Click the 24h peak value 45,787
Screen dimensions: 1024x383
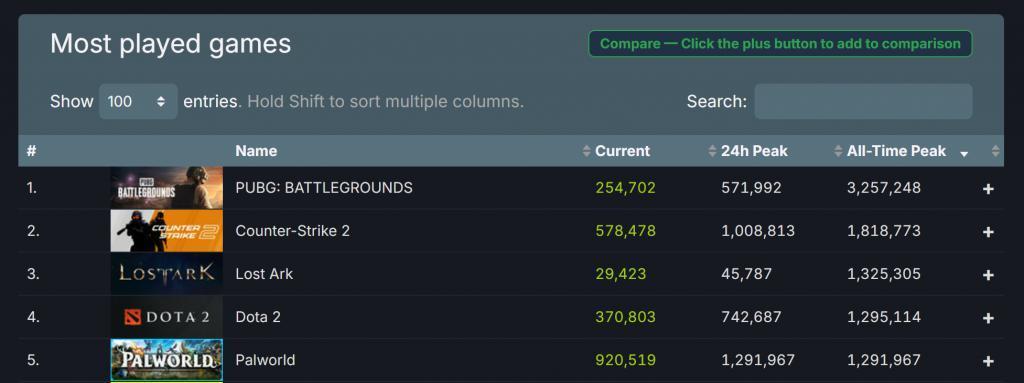746,274
